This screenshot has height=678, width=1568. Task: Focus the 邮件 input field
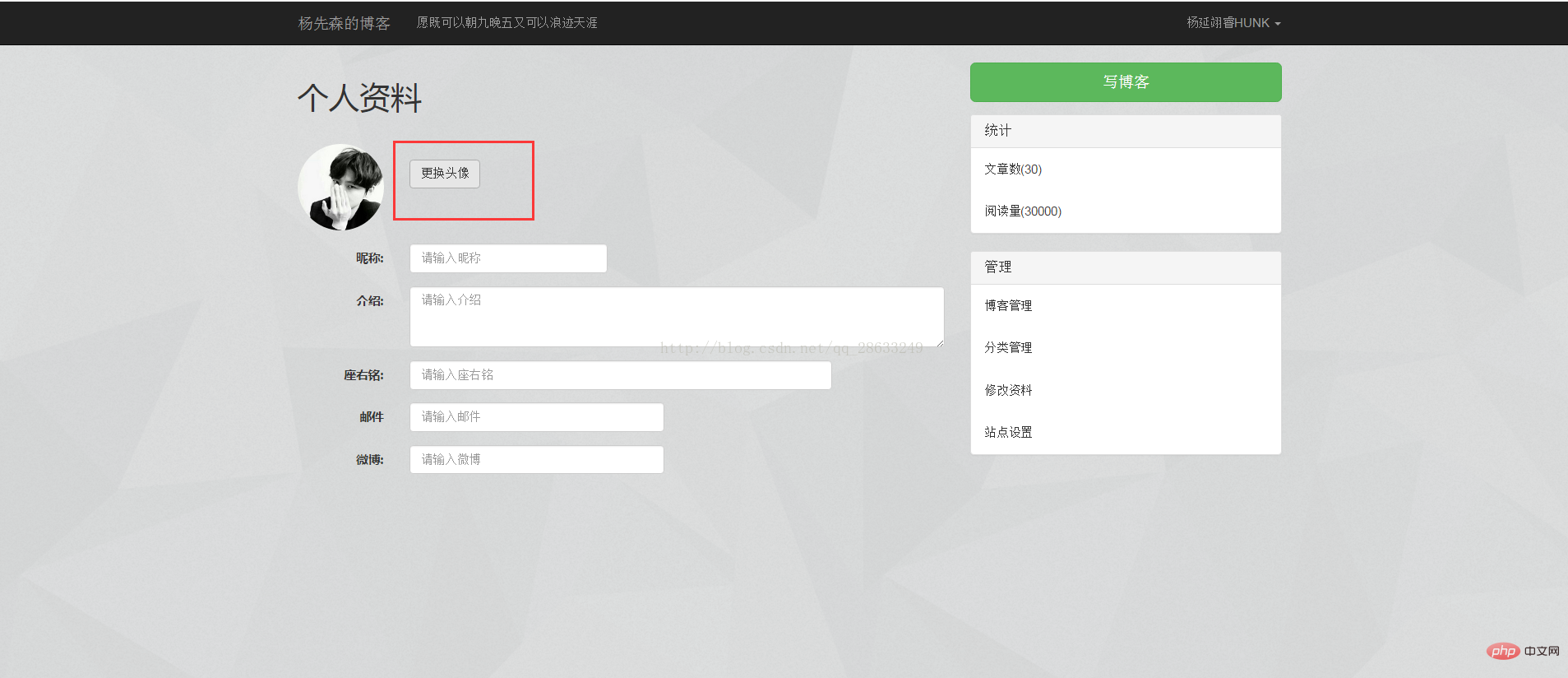point(537,417)
